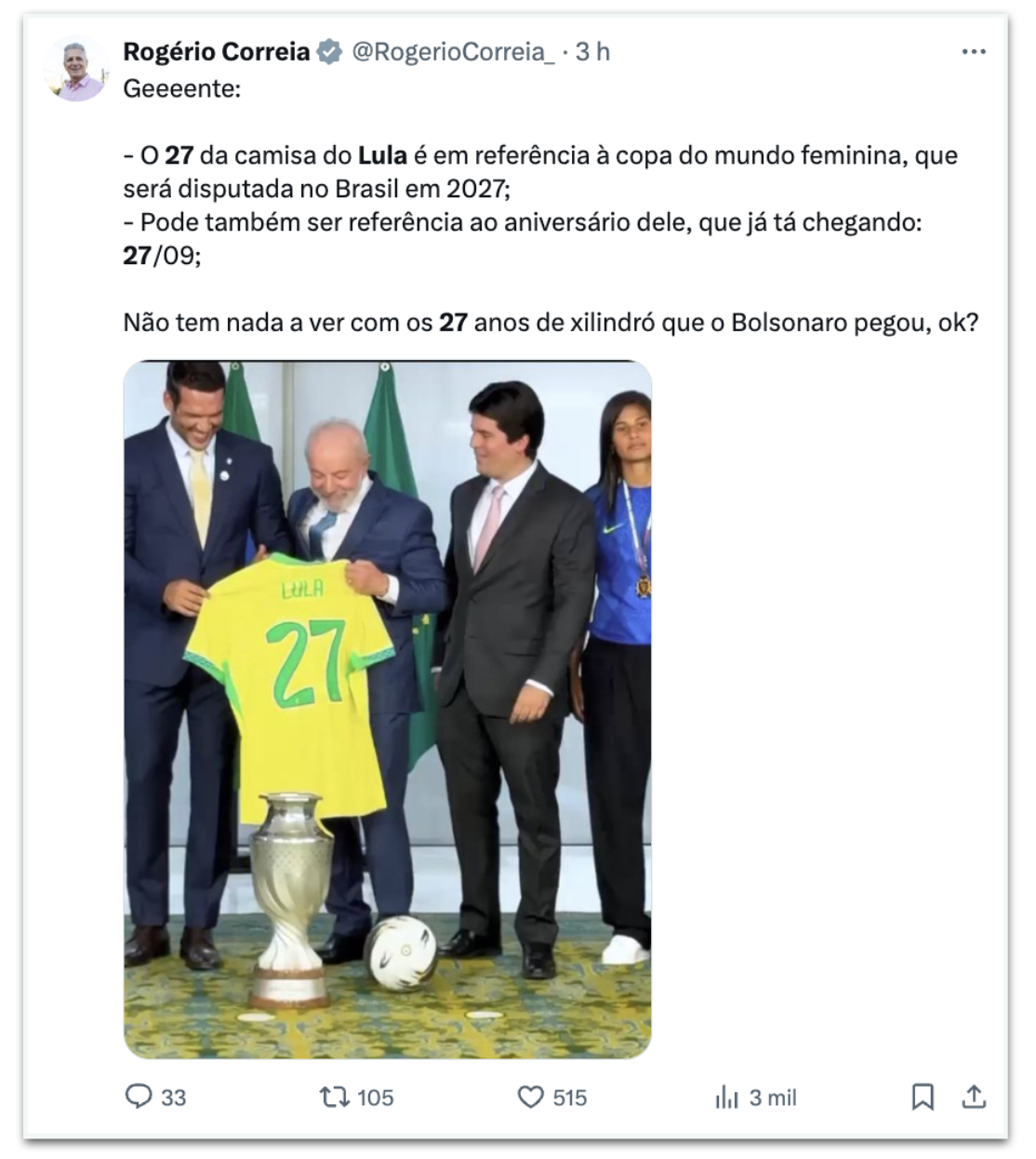The width and height of the screenshot is (1036, 1159).
Task: Open the attached photo of Lula's jersey
Action: pyautogui.click(x=388, y=710)
